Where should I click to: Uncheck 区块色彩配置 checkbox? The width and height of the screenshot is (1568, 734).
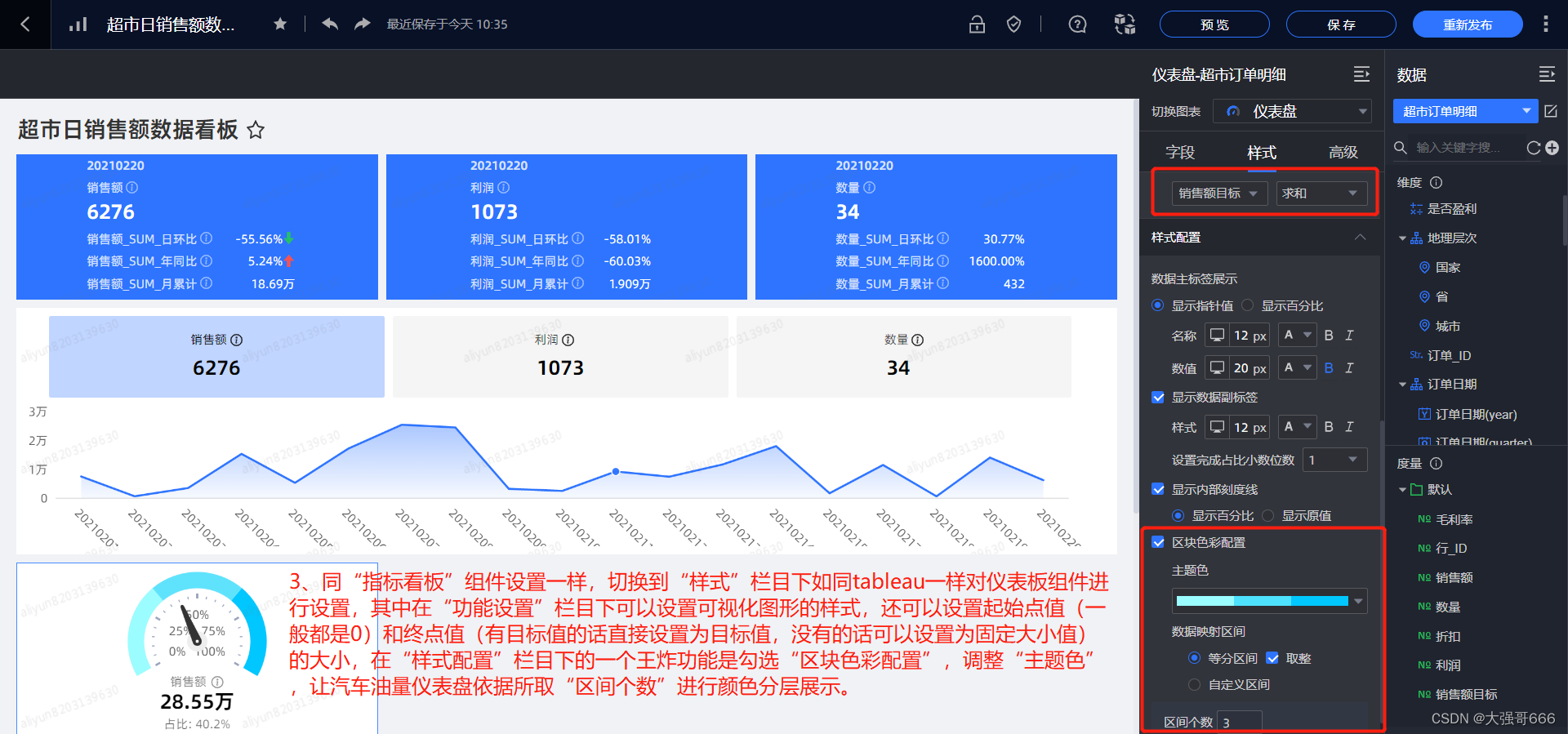coord(1157,542)
